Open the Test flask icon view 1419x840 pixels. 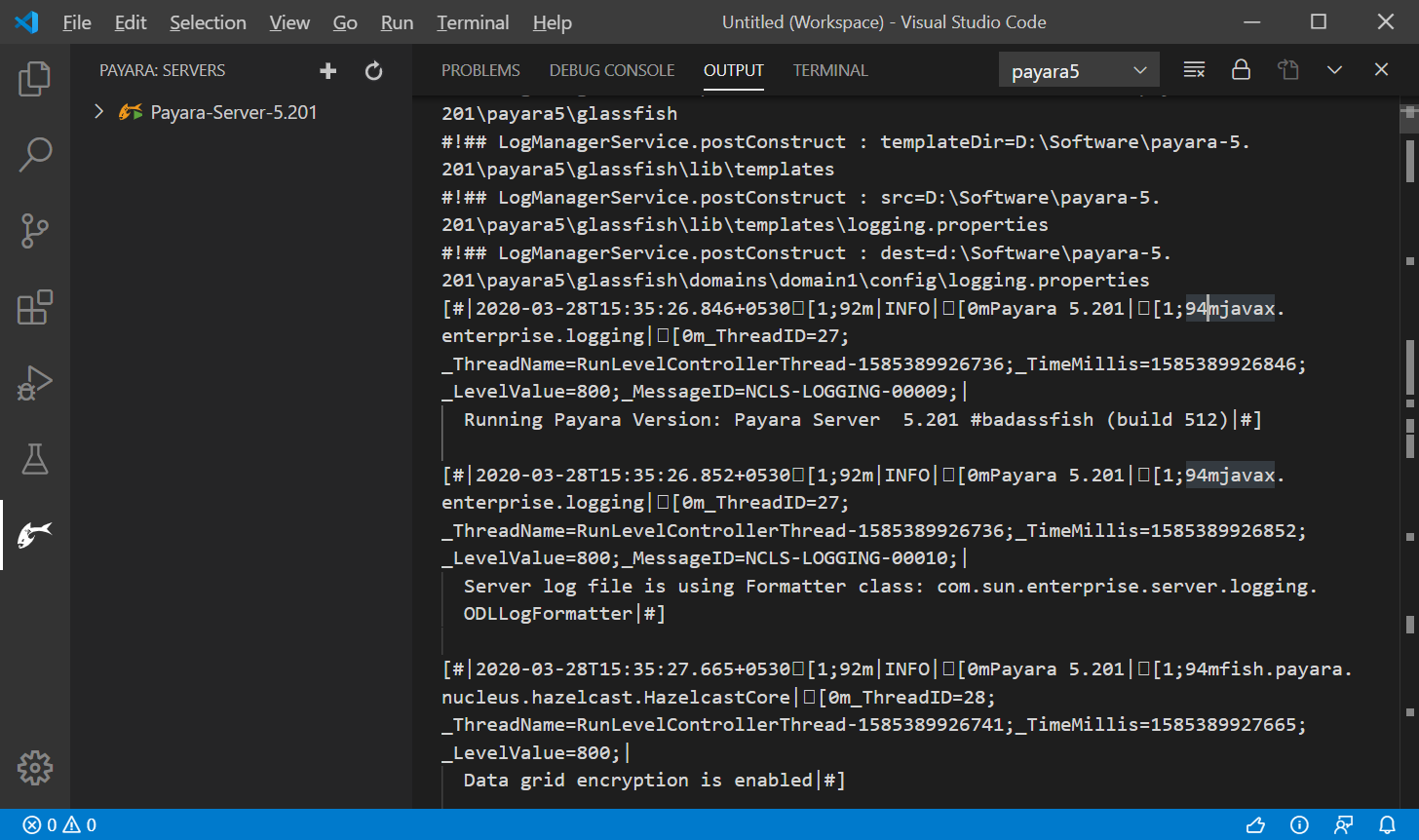point(35,459)
